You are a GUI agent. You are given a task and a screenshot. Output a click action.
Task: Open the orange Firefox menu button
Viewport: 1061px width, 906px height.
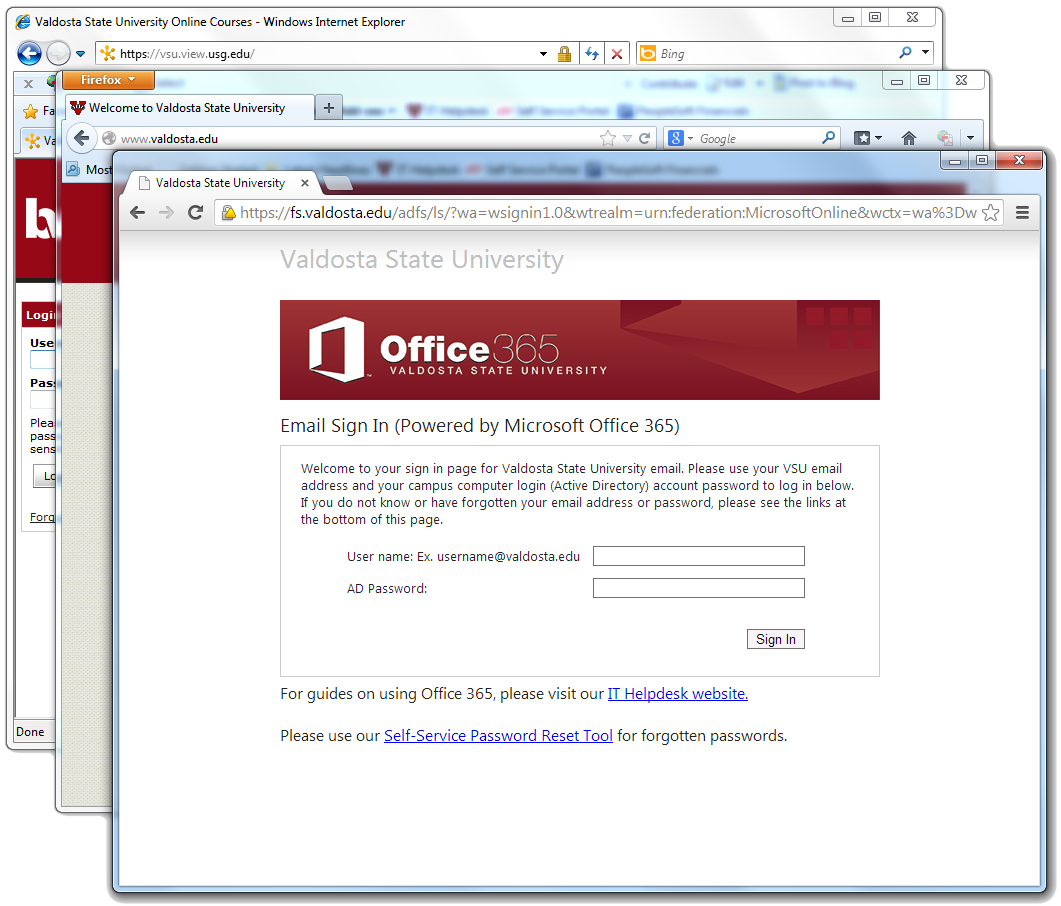[x=108, y=80]
